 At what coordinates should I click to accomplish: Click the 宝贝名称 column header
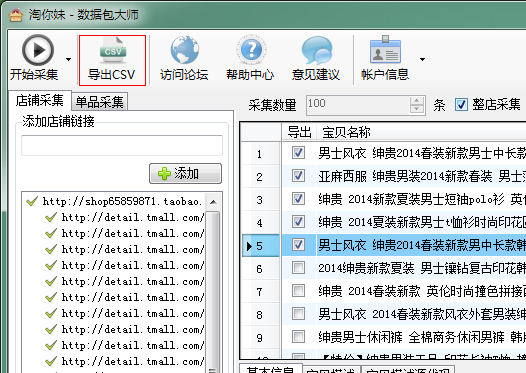pos(346,132)
